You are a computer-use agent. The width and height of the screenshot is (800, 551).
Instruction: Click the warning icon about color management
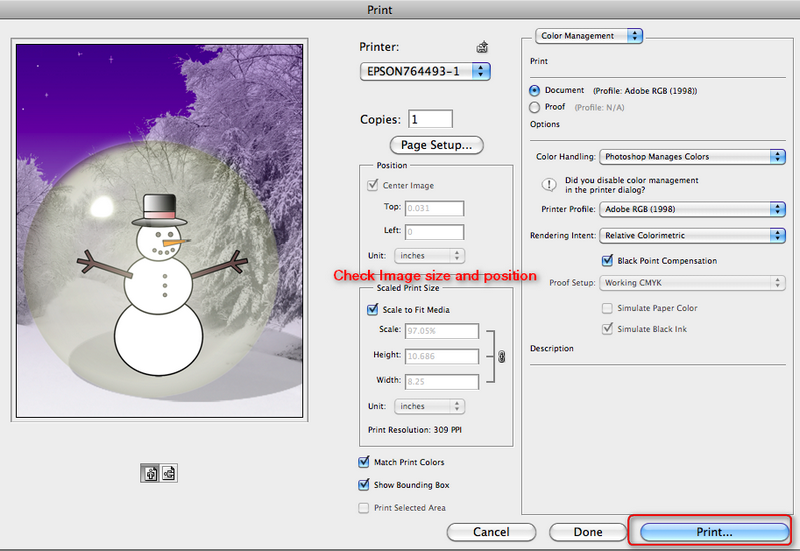pyautogui.click(x=548, y=184)
